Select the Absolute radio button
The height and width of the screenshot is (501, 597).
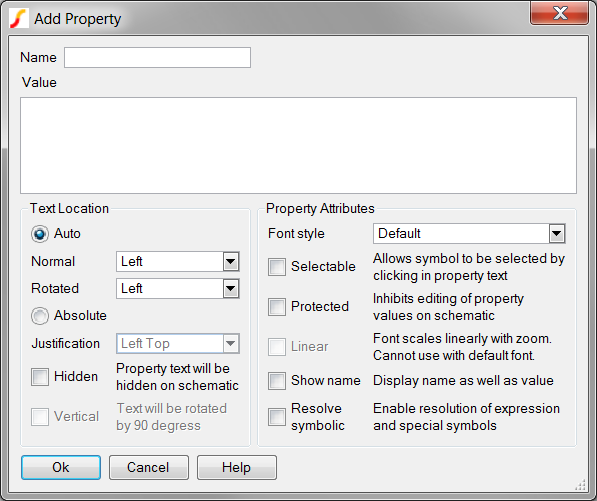[x=40, y=316]
